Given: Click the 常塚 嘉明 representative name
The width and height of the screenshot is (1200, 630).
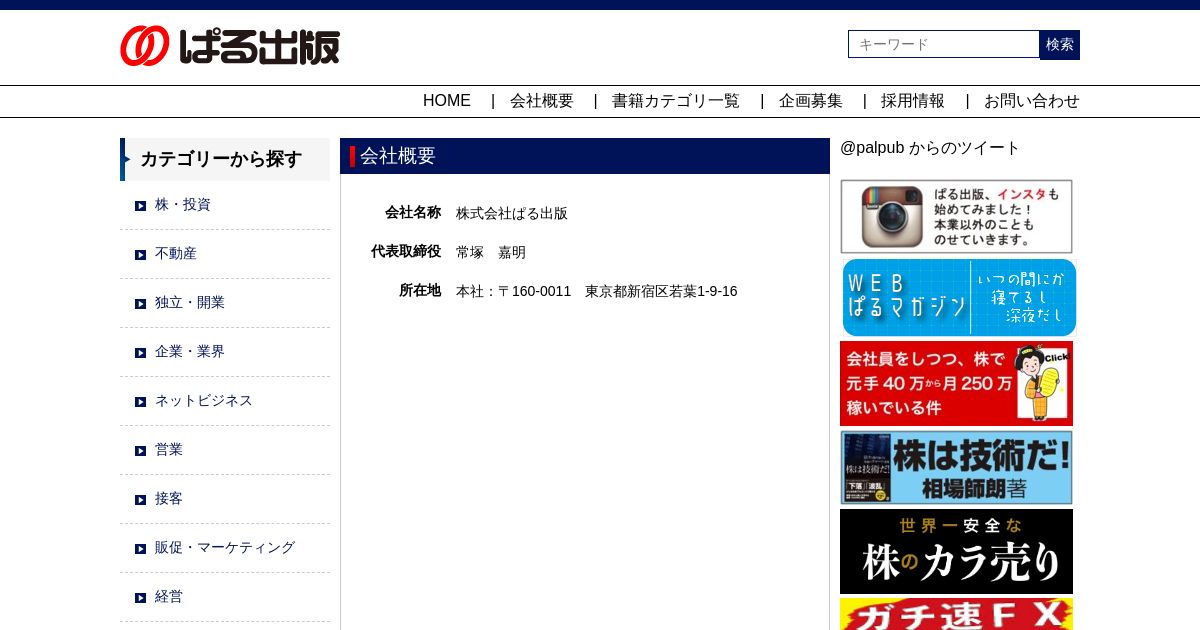Looking at the screenshot, I should (x=491, y=252).
